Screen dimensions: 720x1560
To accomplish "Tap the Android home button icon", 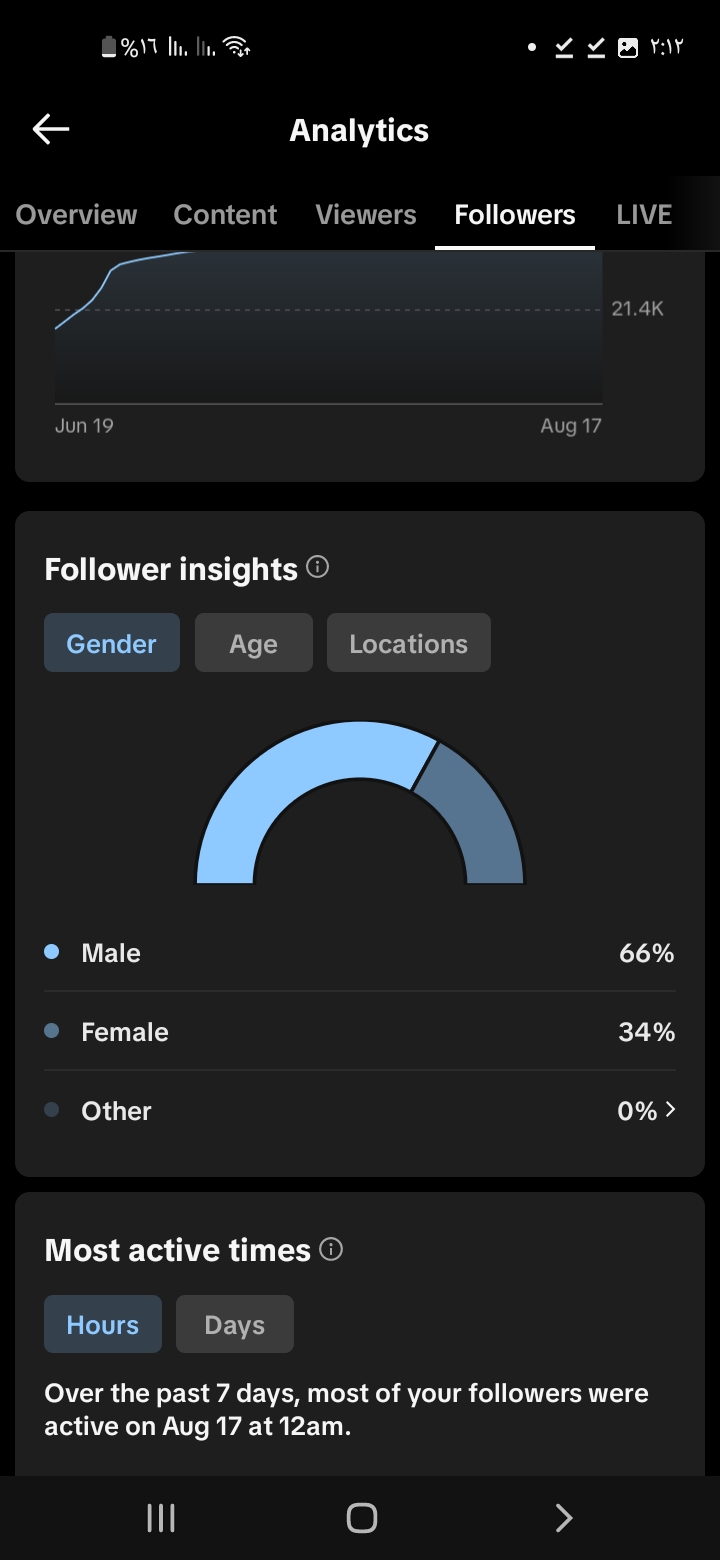I will click(361, 1518).
